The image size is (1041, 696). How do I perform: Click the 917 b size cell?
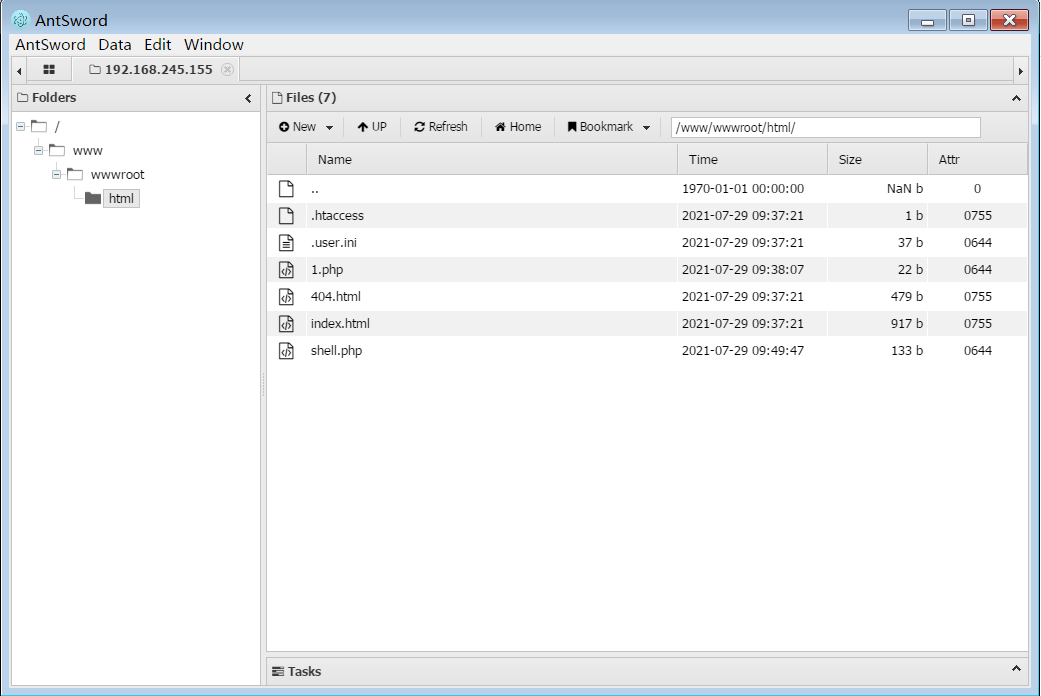pyautogui.click(x=907, y=323)
